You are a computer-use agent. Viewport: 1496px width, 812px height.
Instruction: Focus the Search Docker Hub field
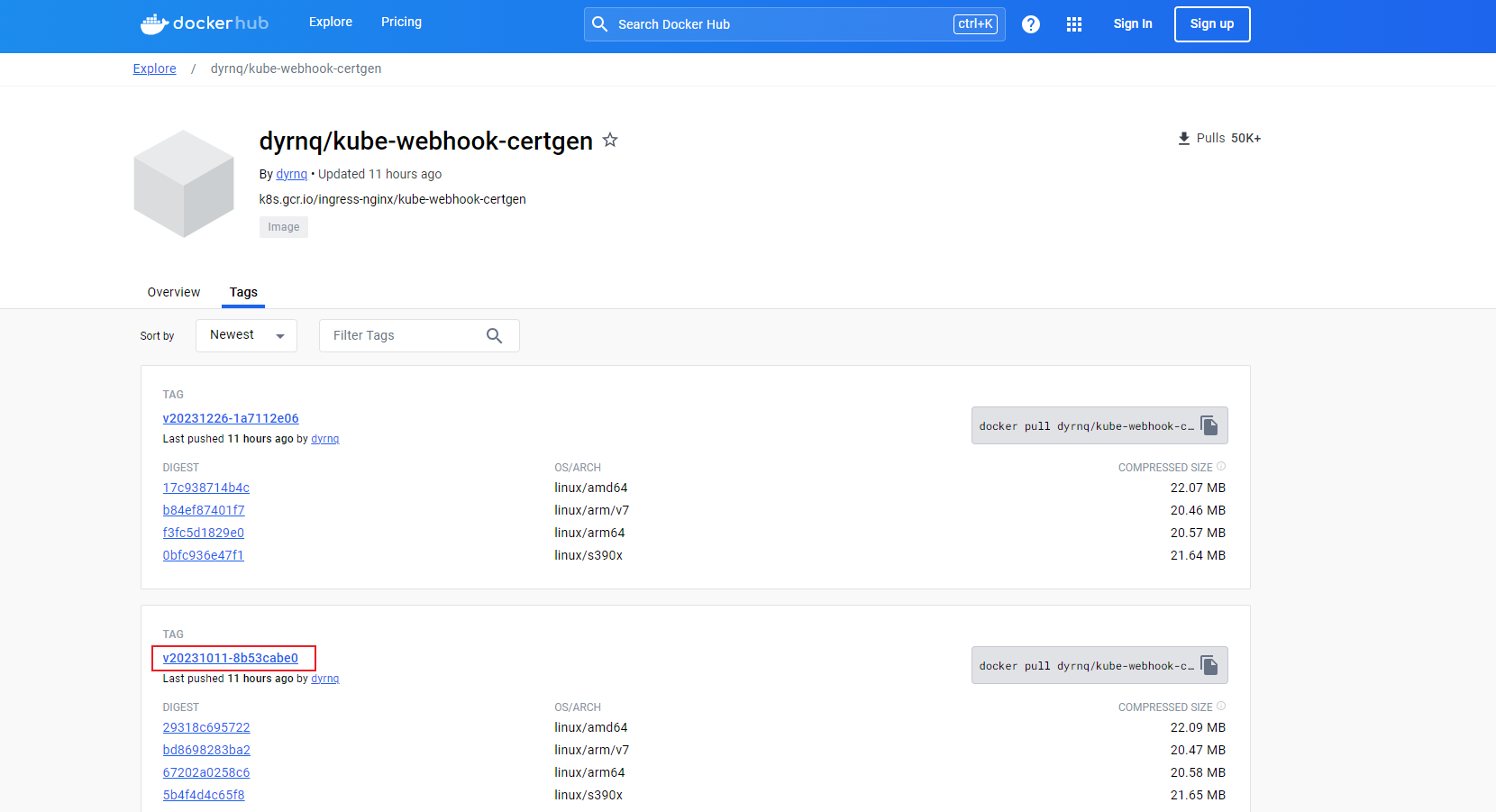pos(795,24)
